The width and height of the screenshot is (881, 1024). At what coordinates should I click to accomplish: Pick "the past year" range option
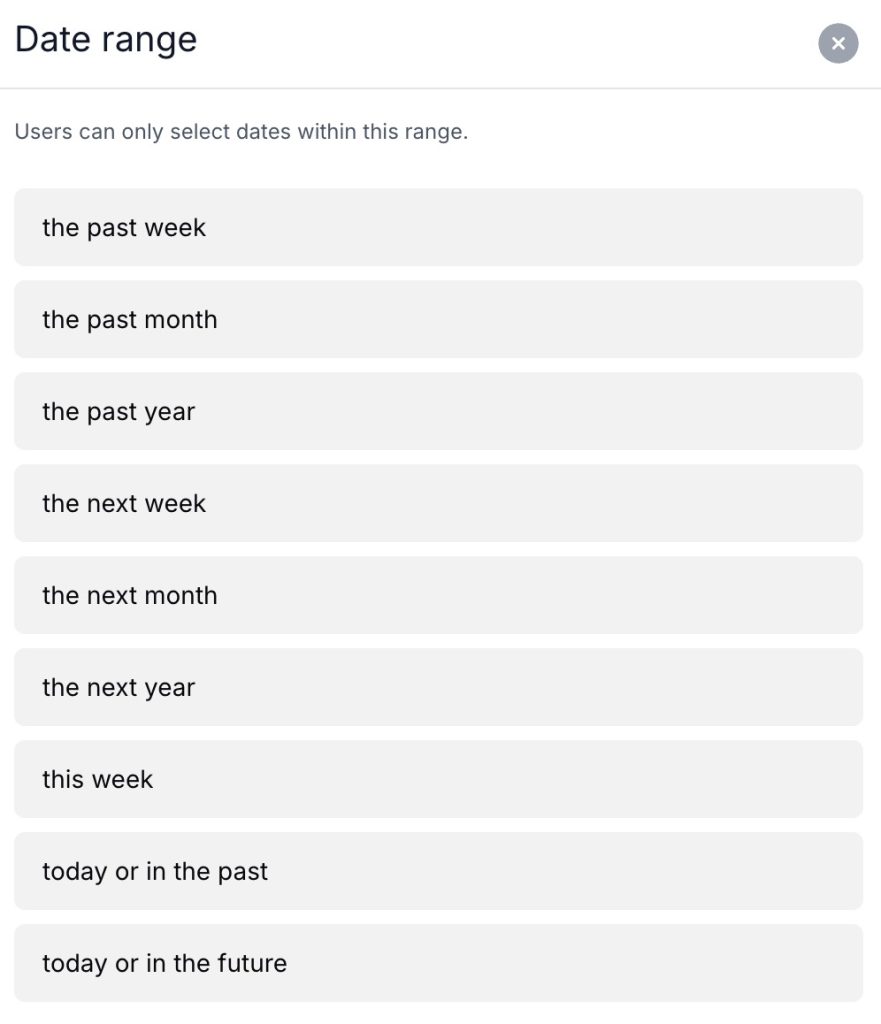438,411
